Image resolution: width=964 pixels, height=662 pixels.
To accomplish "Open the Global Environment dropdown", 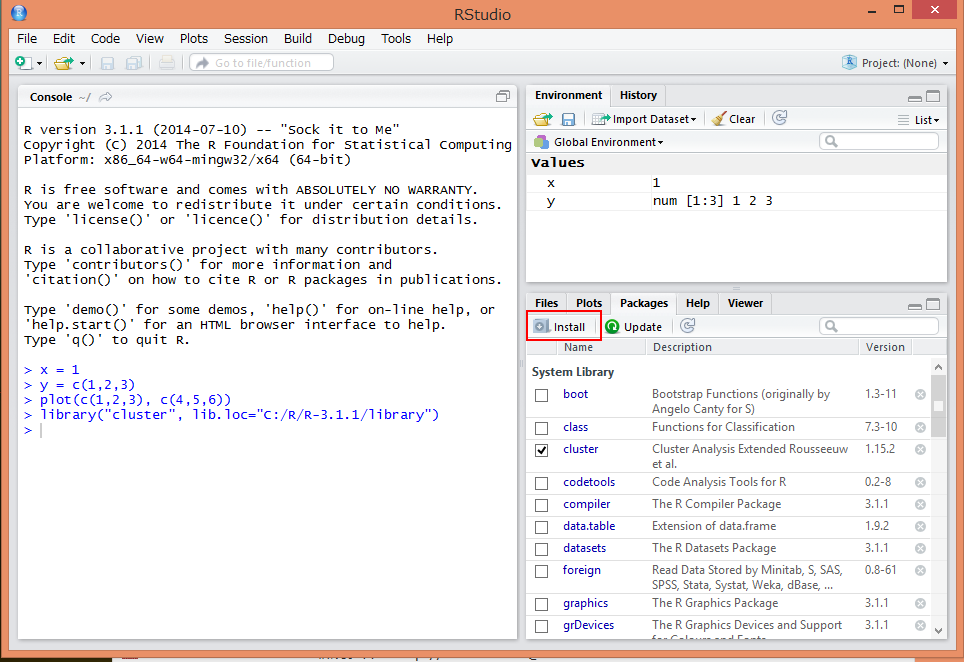I will (x=599, y=142).
